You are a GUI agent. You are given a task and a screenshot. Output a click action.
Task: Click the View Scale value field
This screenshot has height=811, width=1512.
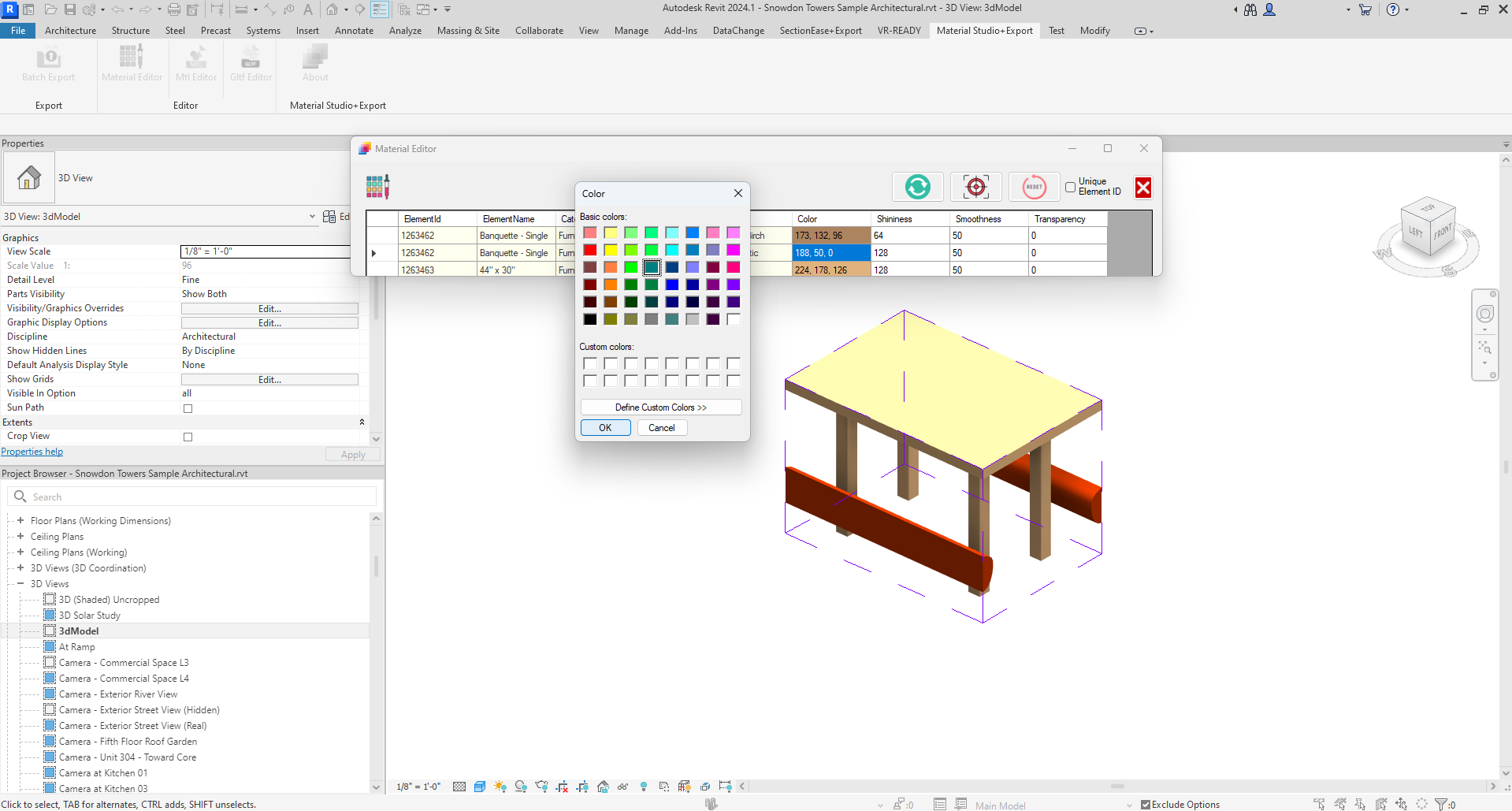266,251
